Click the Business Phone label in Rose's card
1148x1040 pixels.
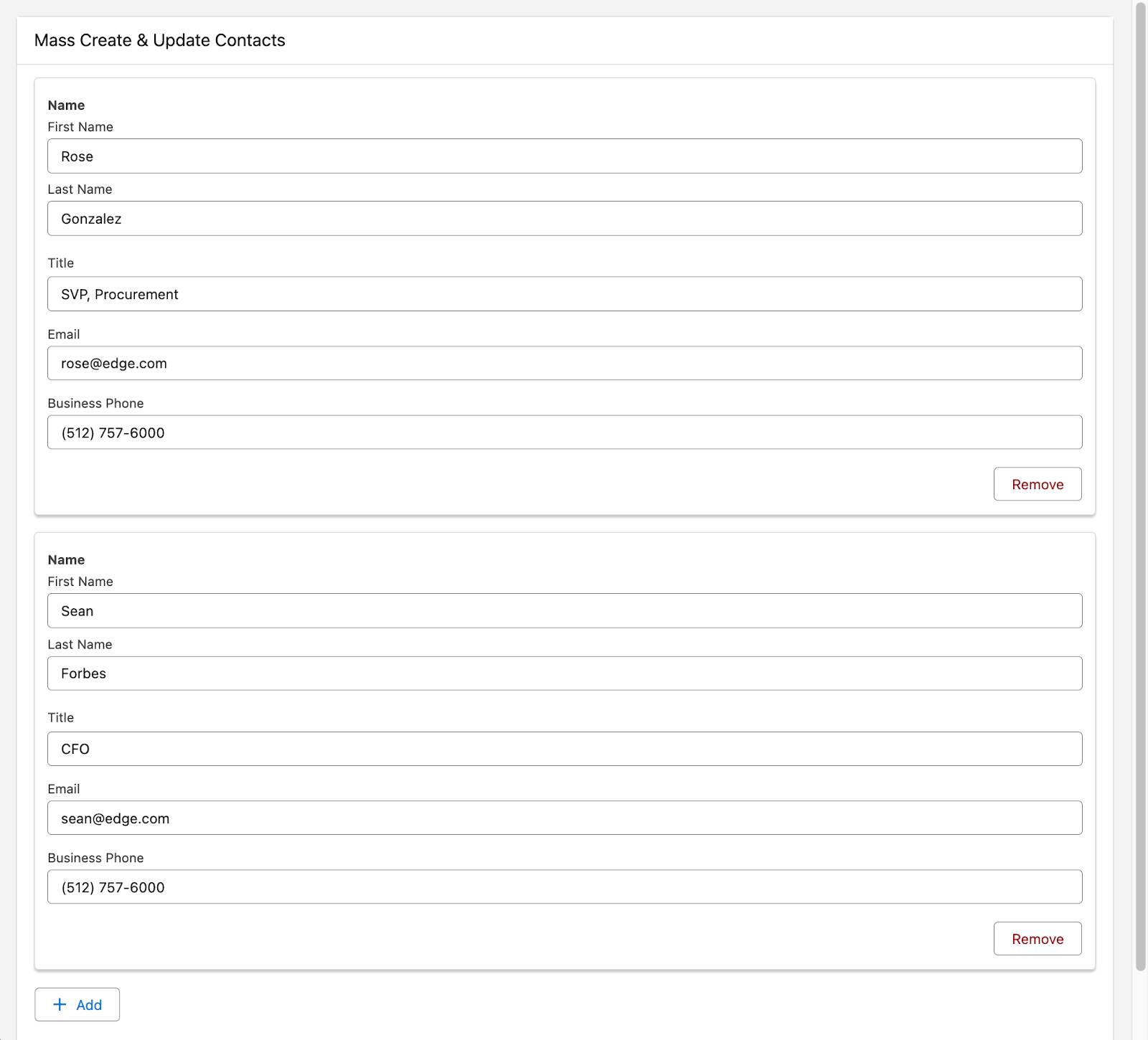click(x=95, y=403)
